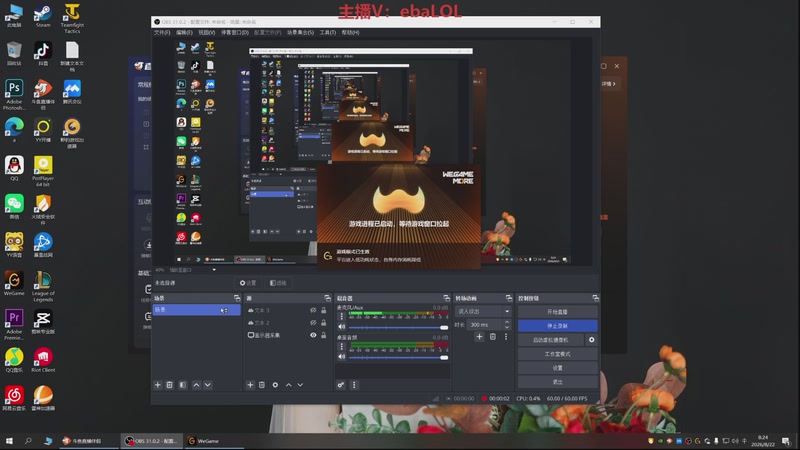Open Riot Client desktop shortcut
Screen dimensions: 800x450
(43, 360)
